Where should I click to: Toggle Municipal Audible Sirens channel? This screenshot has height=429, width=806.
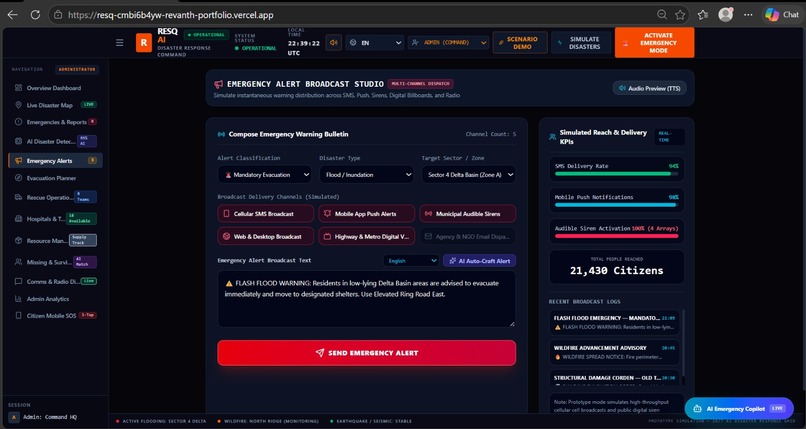(468, 214)
